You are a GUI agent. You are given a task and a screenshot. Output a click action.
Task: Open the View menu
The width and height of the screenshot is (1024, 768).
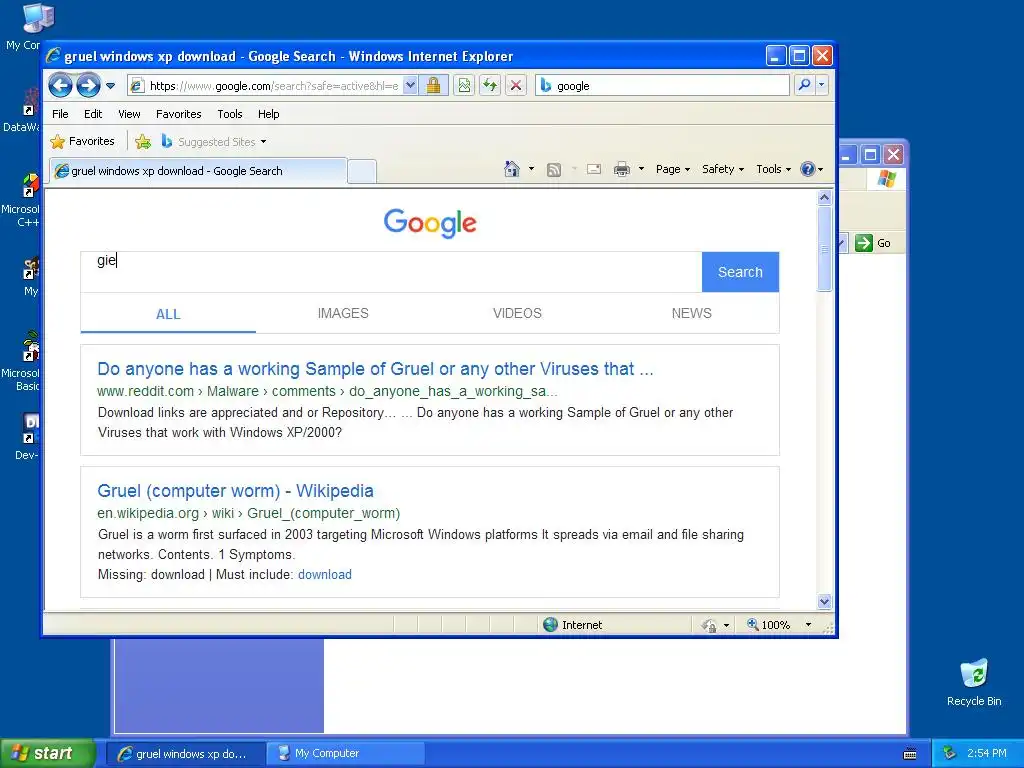pos(129,114)
